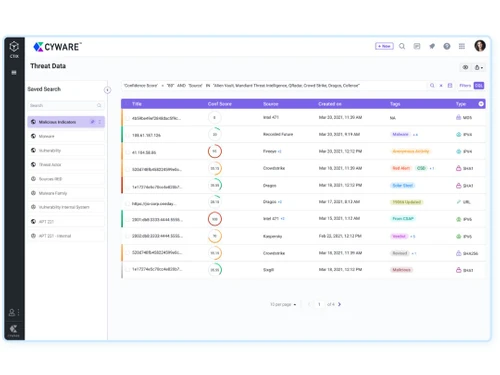
Task: Click the CQL query input field
Action: pos(274,86)
